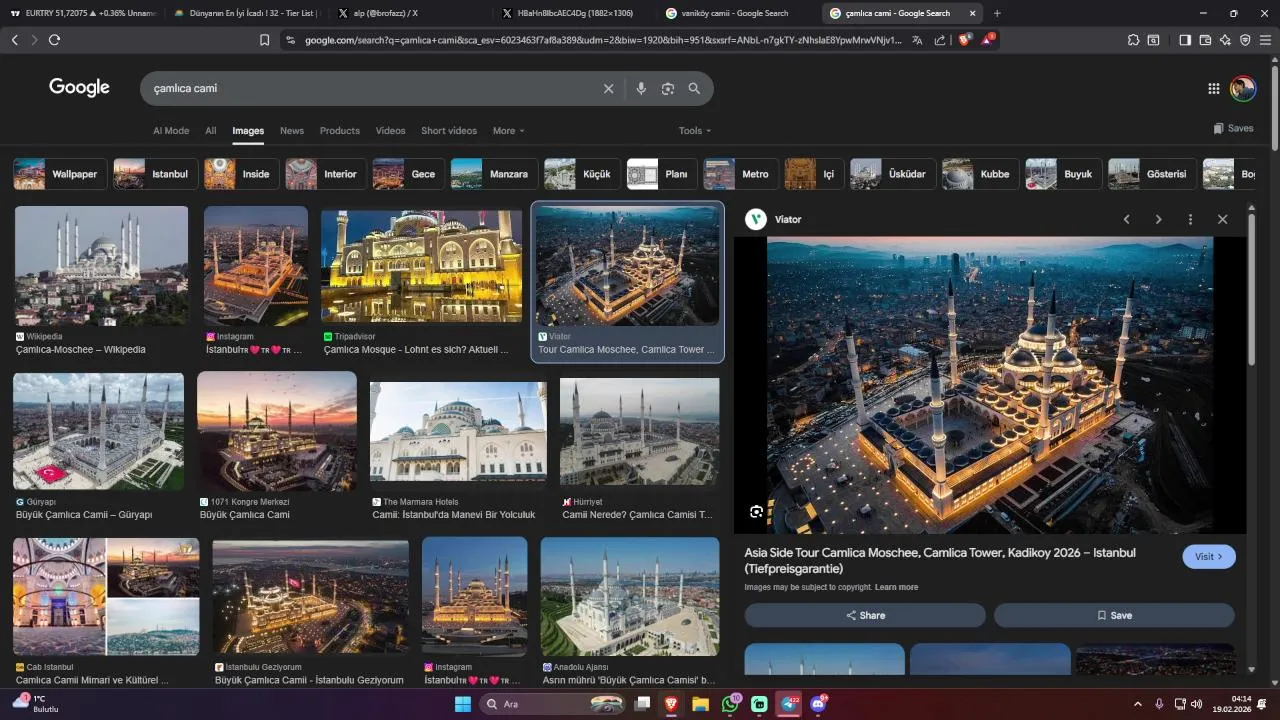
Task: Switch to the AI Mode tab
Action: 171,131
